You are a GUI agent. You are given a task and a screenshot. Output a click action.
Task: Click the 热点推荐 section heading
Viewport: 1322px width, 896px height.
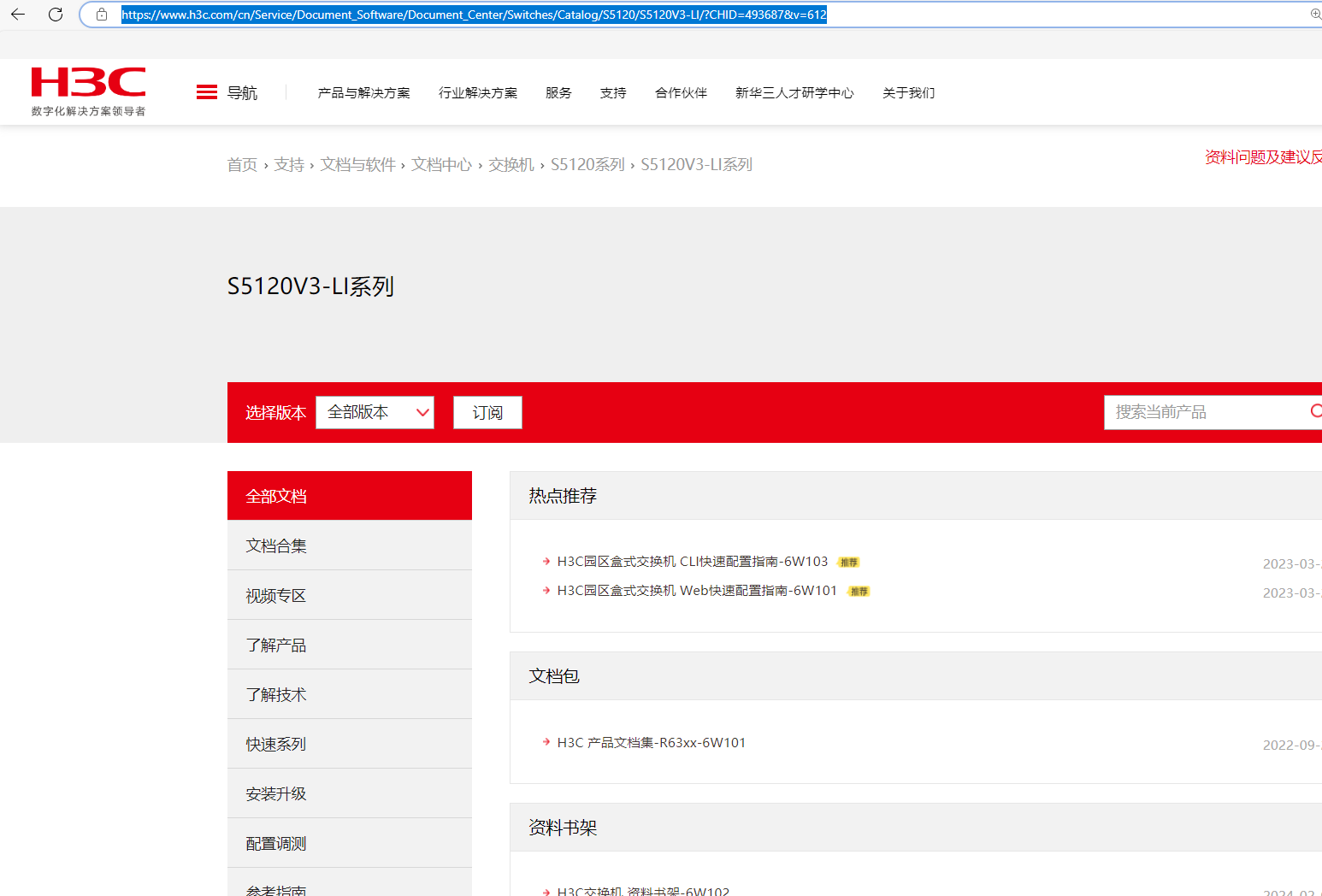click(563, 496)
